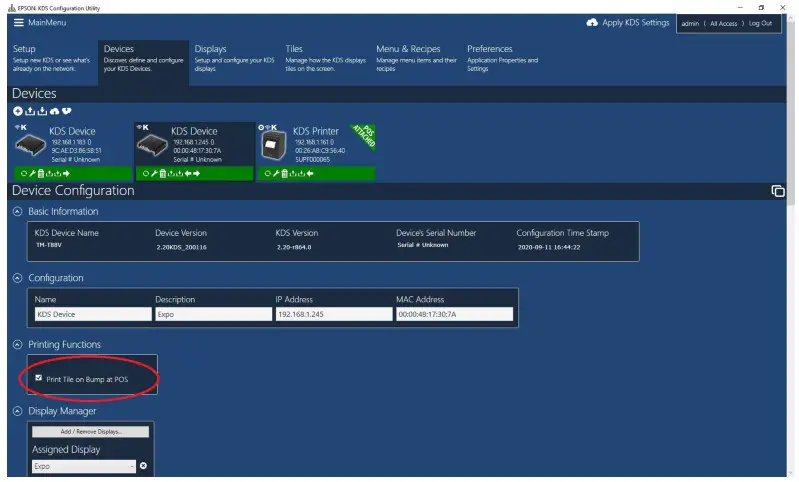The height and width of the screenshot is (482, 799).
Task: Clear the Assigned Display with the X icon
Action: 144,466
